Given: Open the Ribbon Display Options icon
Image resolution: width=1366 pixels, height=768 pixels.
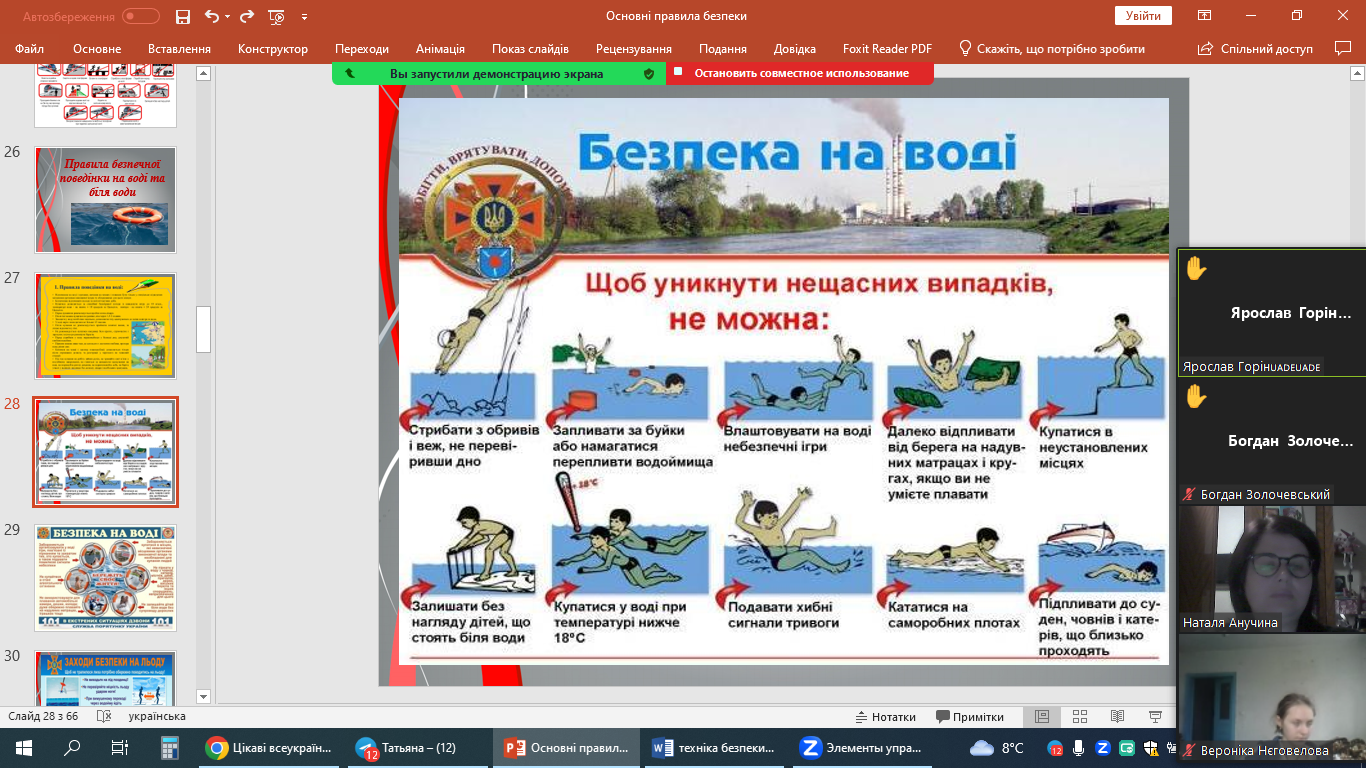Looking at the screenshot, I should coord(1205,16).
